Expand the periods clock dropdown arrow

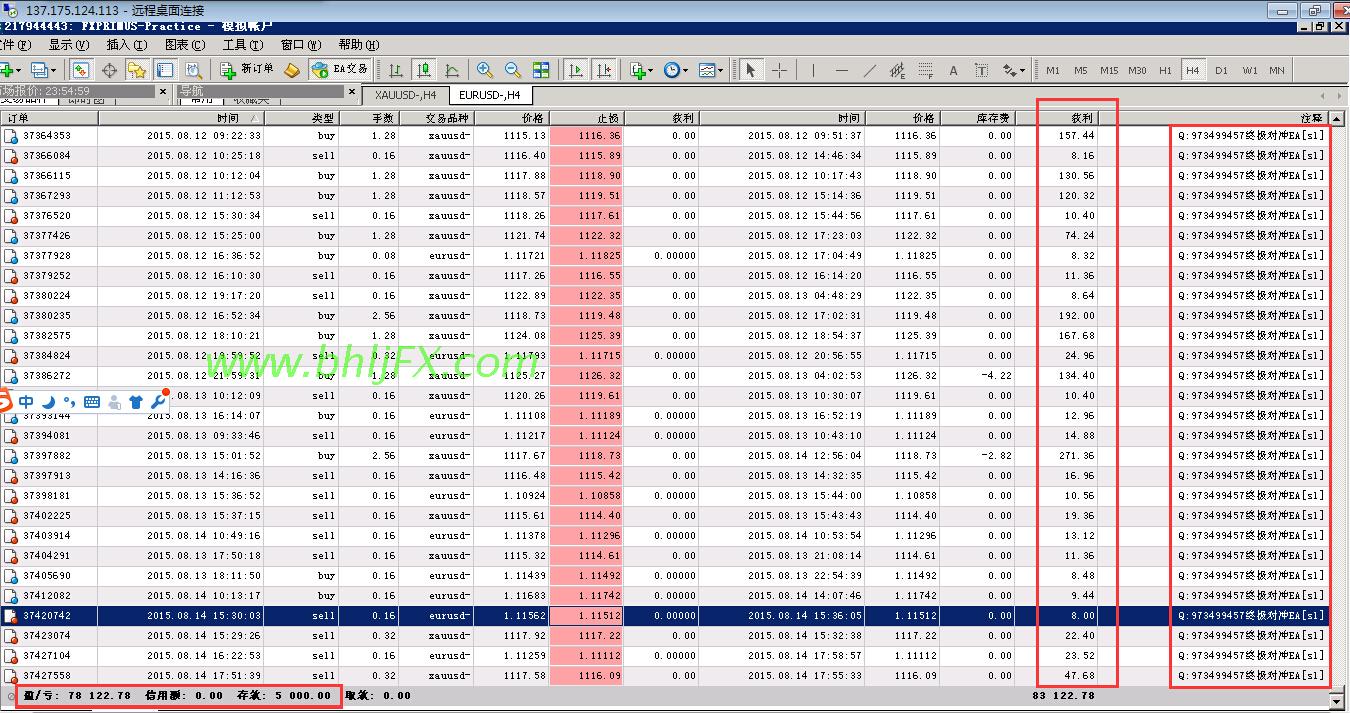pyautogui.click(x=684, y=70)
